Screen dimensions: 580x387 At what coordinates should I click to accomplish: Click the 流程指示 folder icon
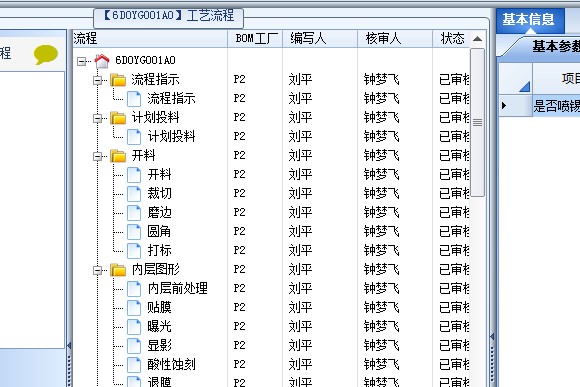click(118, 80)
